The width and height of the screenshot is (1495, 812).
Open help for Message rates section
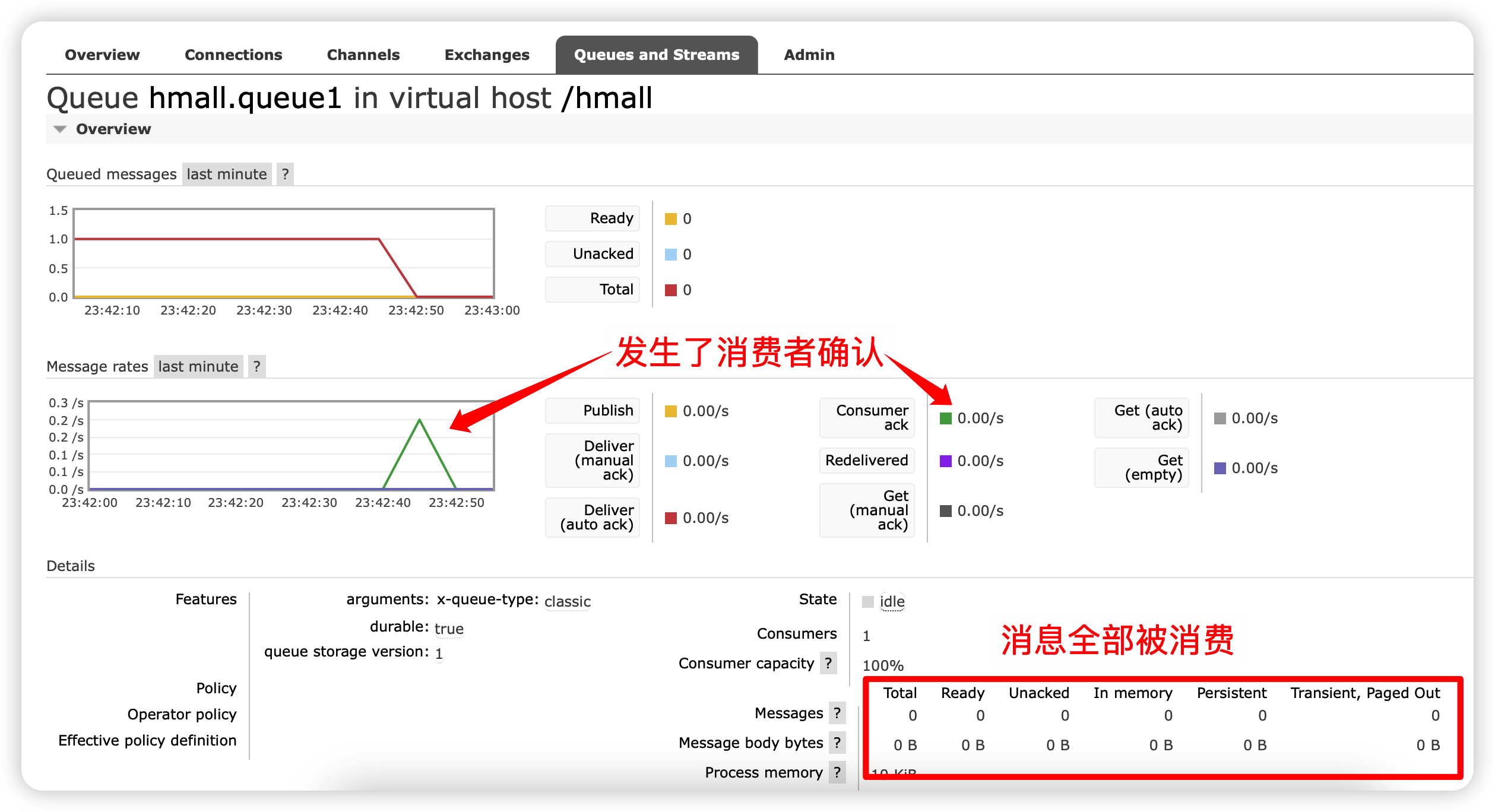(256, 366)
